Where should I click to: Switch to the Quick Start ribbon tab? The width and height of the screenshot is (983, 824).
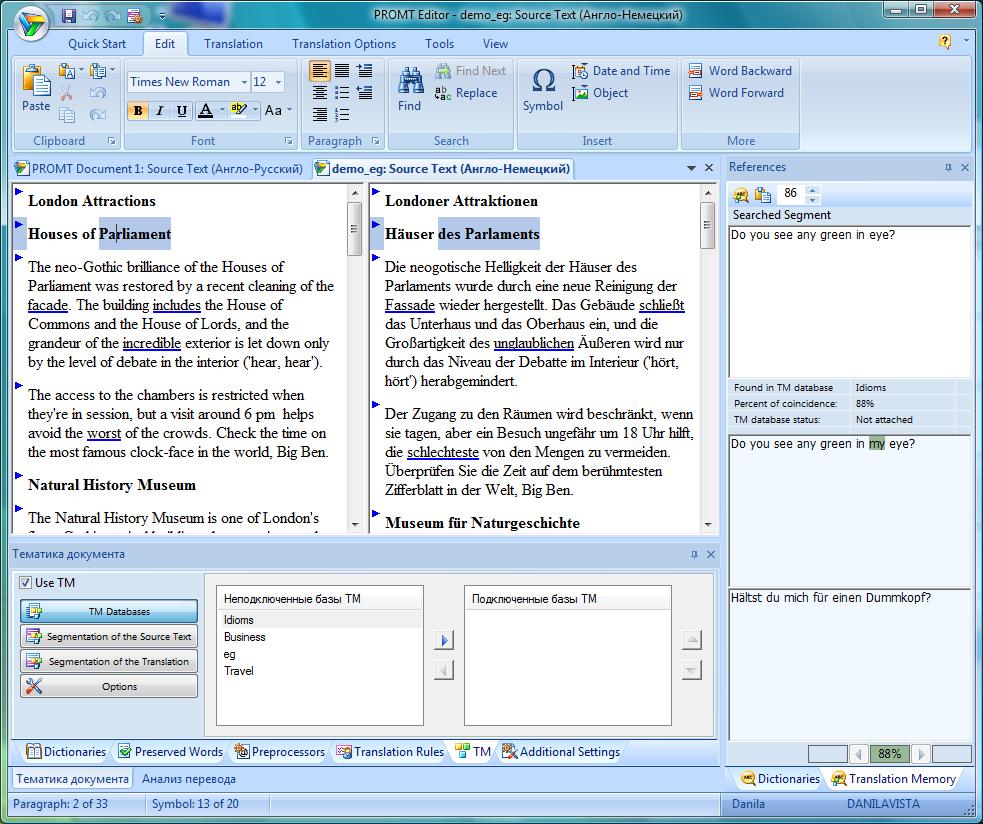click(97, 44)
